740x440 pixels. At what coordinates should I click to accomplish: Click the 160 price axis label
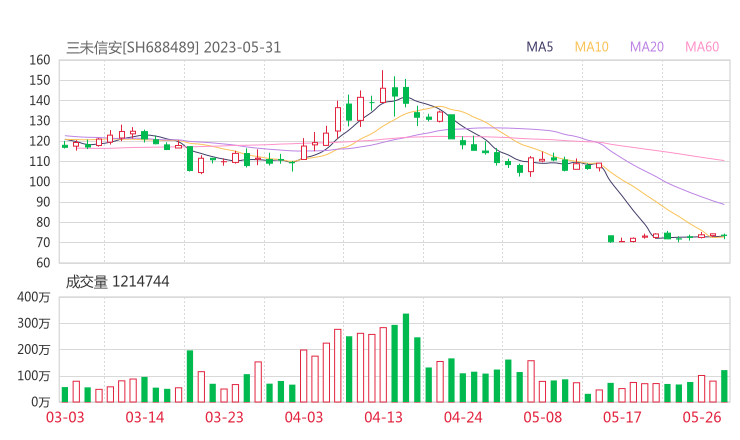tap(40, 60)
